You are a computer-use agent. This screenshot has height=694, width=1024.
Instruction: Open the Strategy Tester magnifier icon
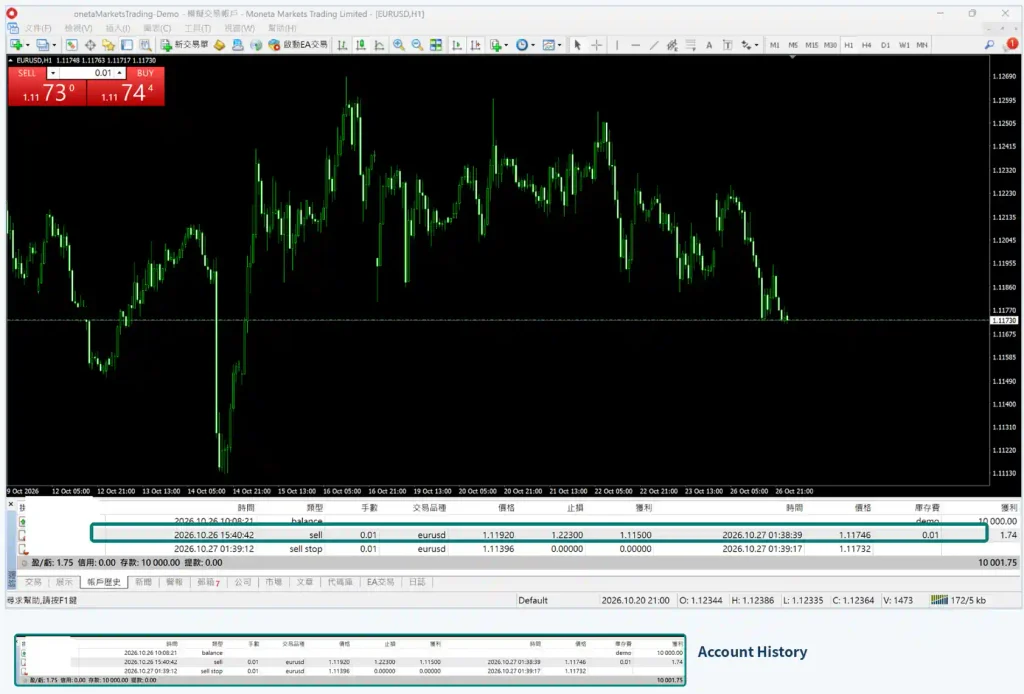(145, 45)
